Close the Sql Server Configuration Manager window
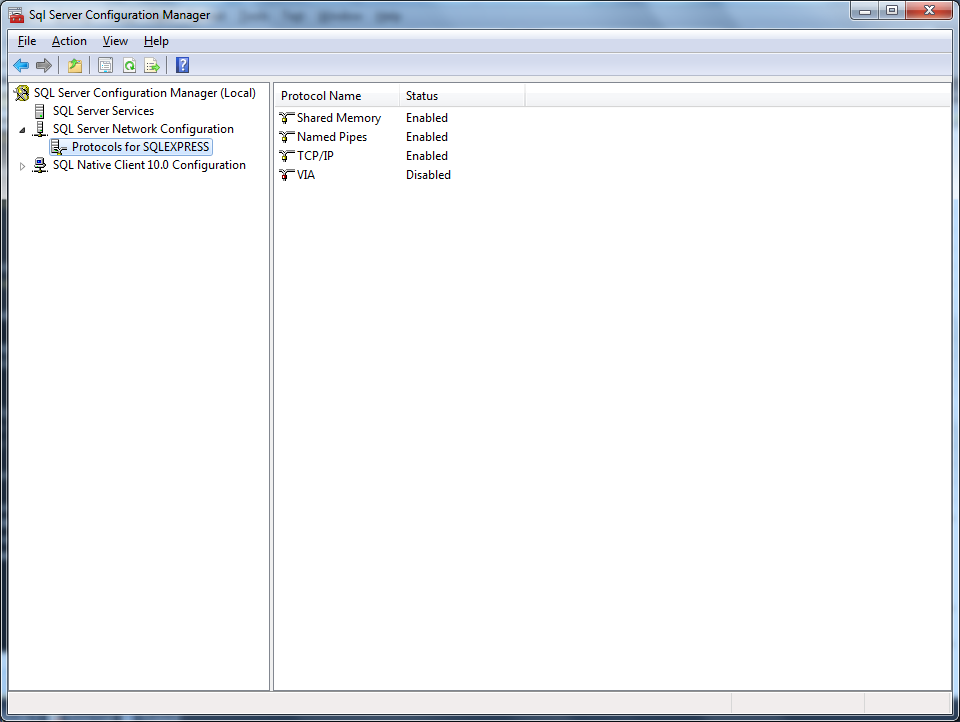Screen dimensions: 960x722 (x=929, y=11)
